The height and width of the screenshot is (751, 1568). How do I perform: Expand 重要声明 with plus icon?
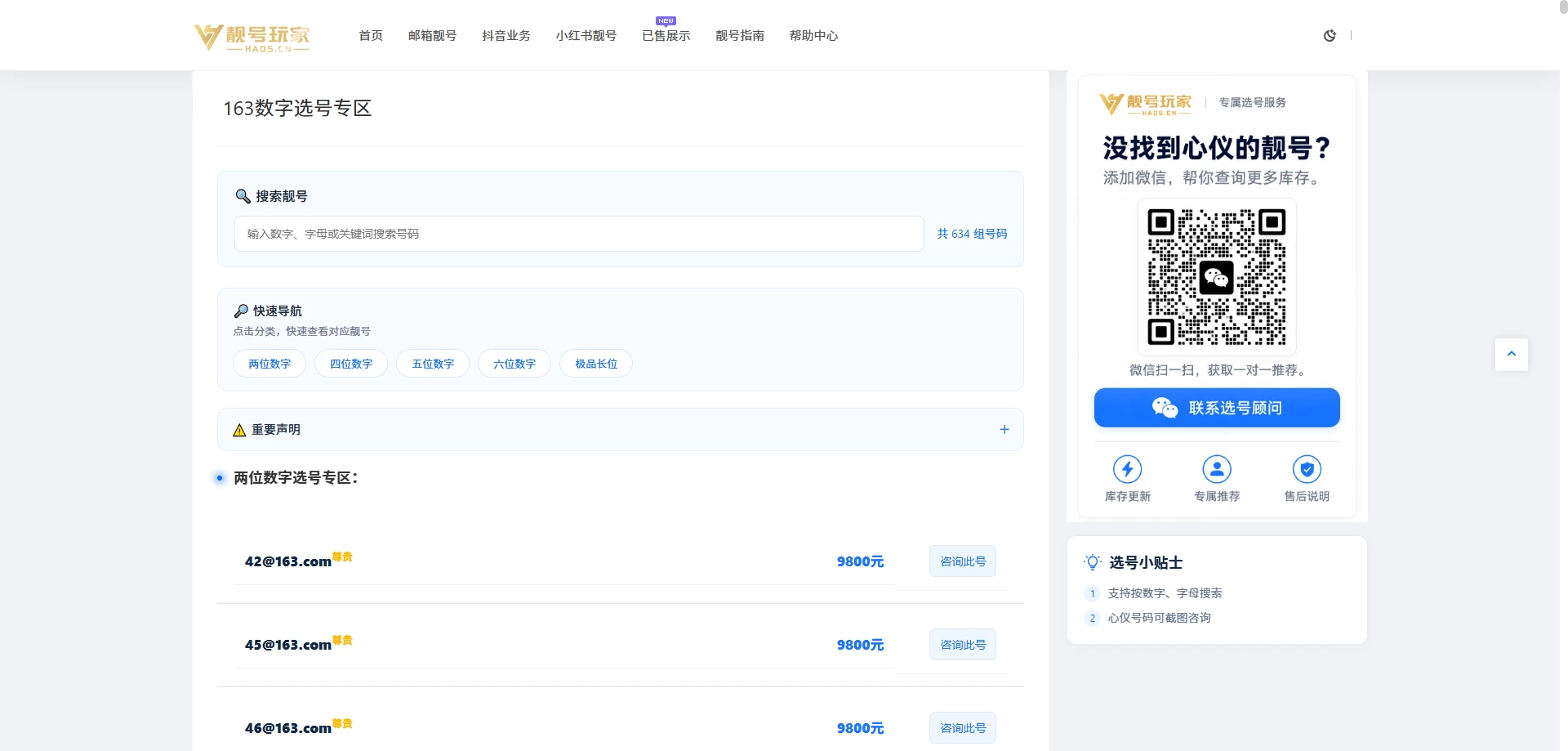[1004, 429]
